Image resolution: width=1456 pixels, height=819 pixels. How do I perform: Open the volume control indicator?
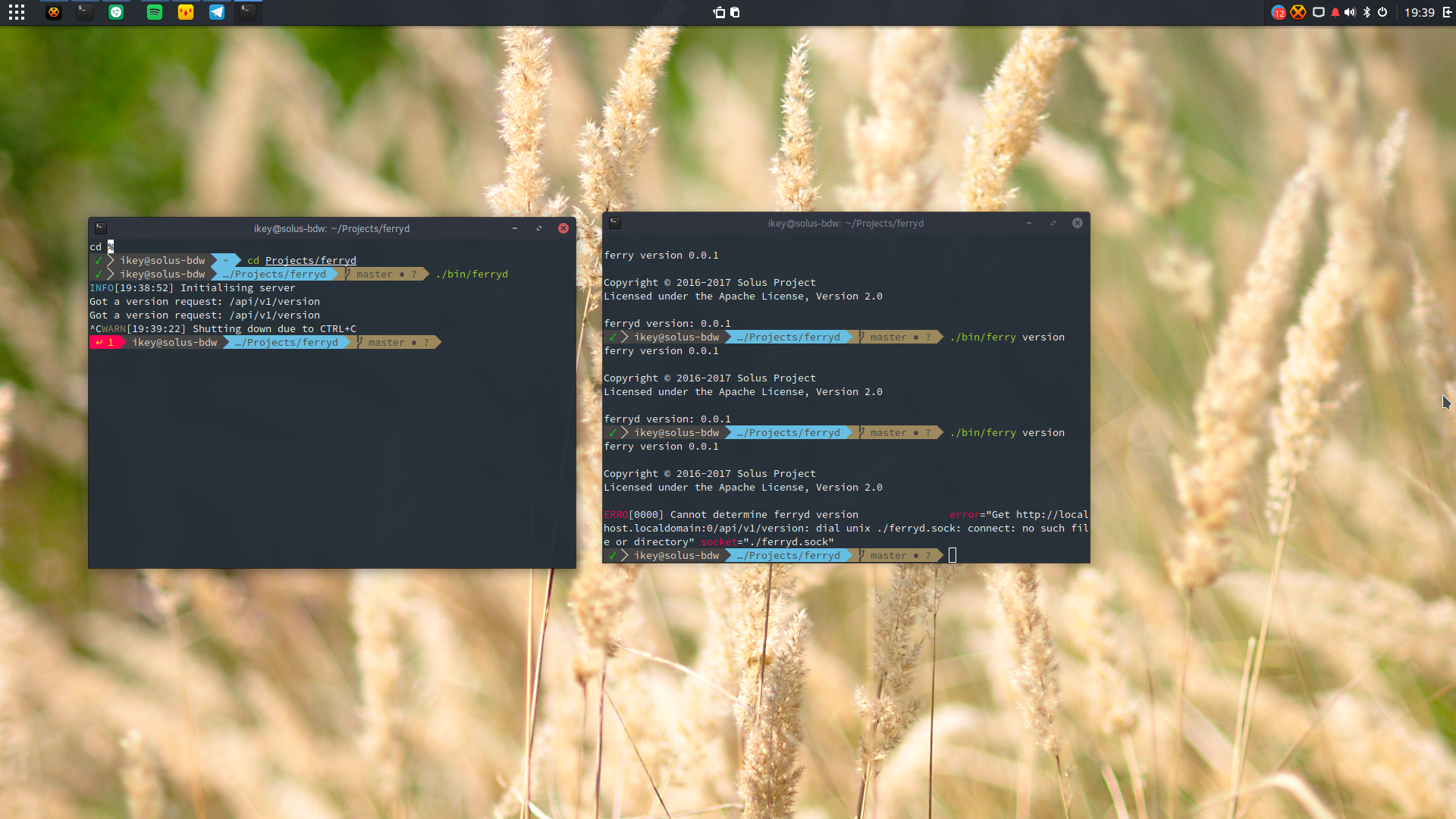coord(1351,12)
